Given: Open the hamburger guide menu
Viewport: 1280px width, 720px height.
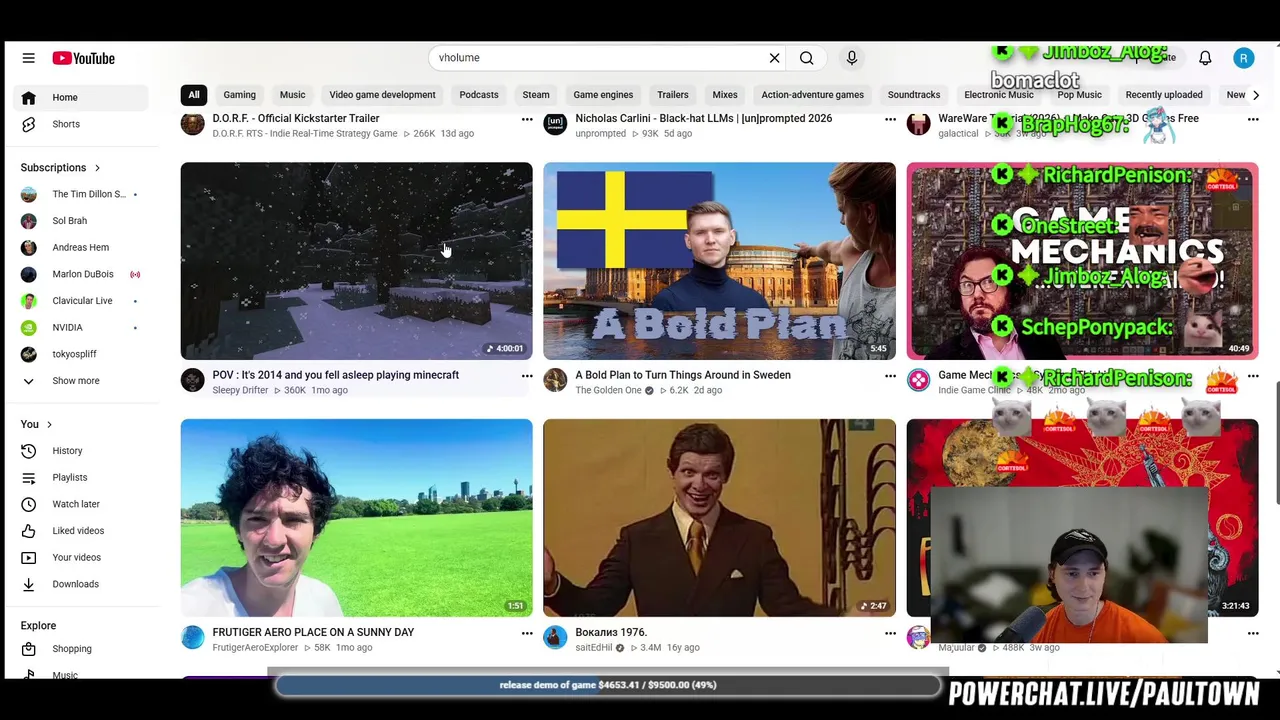Looking at the screenshot, I should (28, 58).
